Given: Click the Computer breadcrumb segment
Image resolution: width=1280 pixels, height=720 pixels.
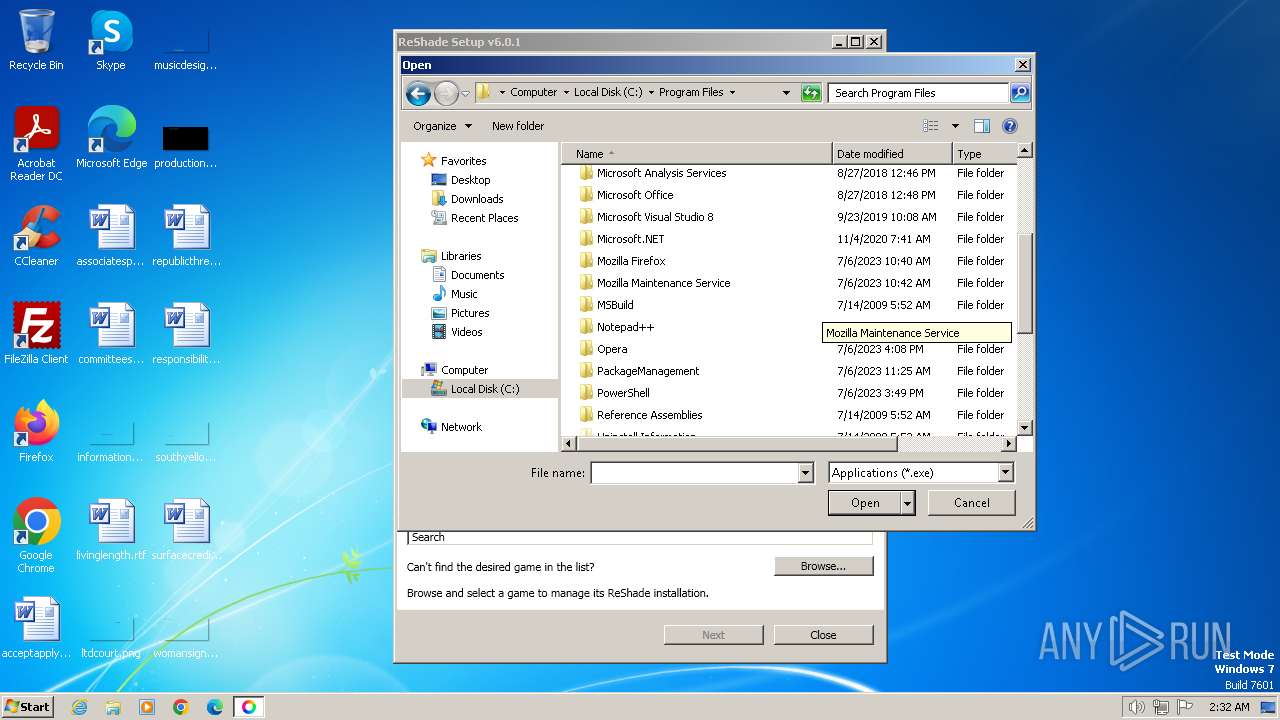Looking at the screenshot, I should tap(534, 92).
